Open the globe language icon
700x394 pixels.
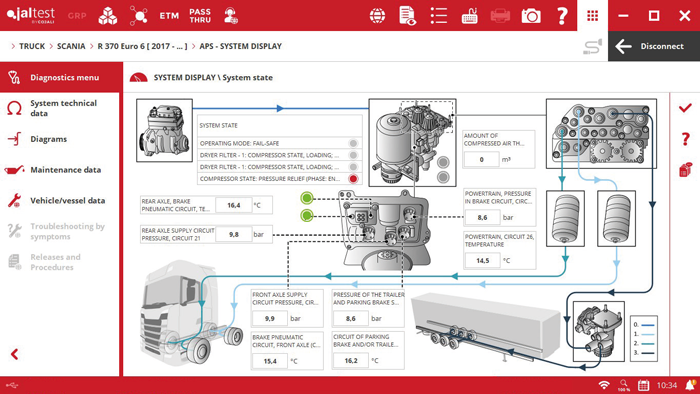click(377, 16)
